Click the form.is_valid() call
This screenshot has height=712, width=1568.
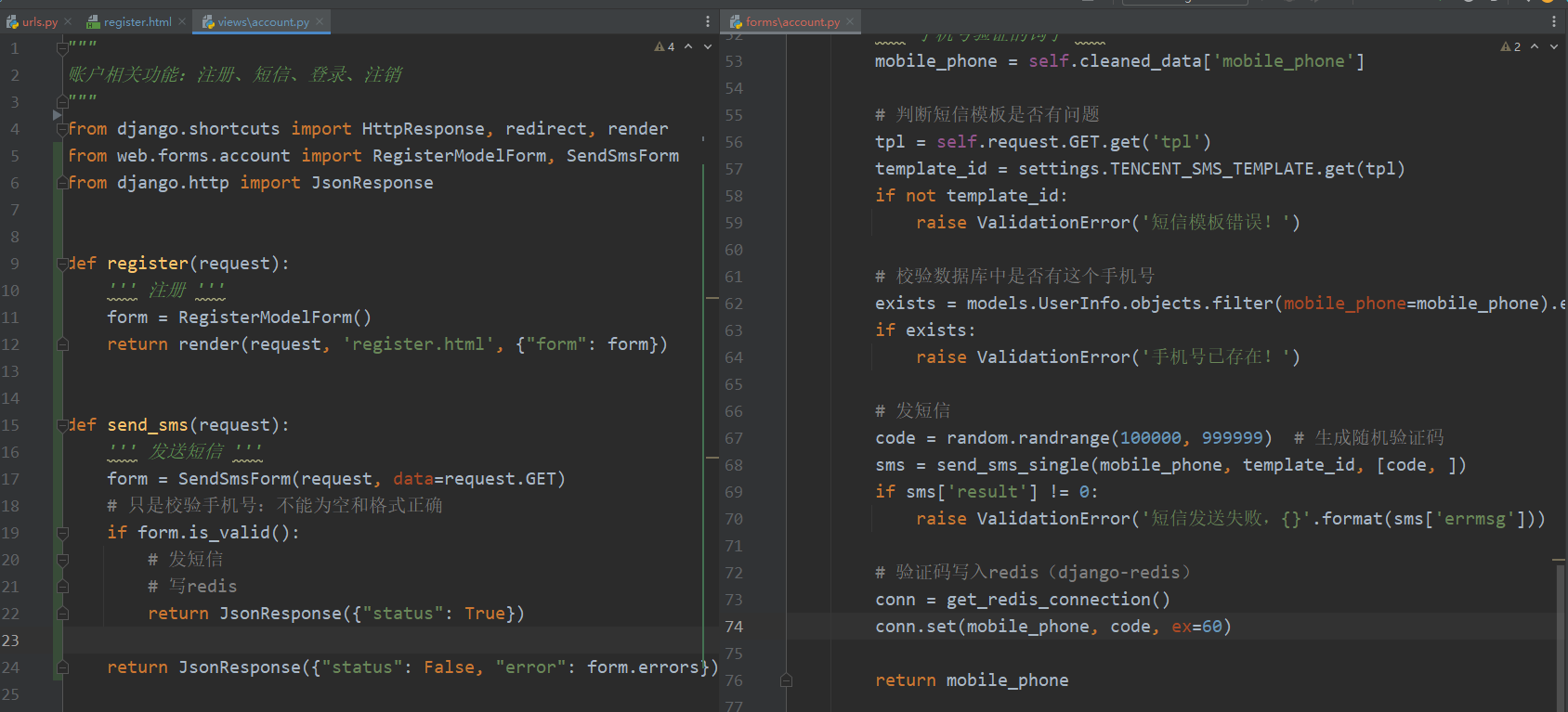pos(214,533)
